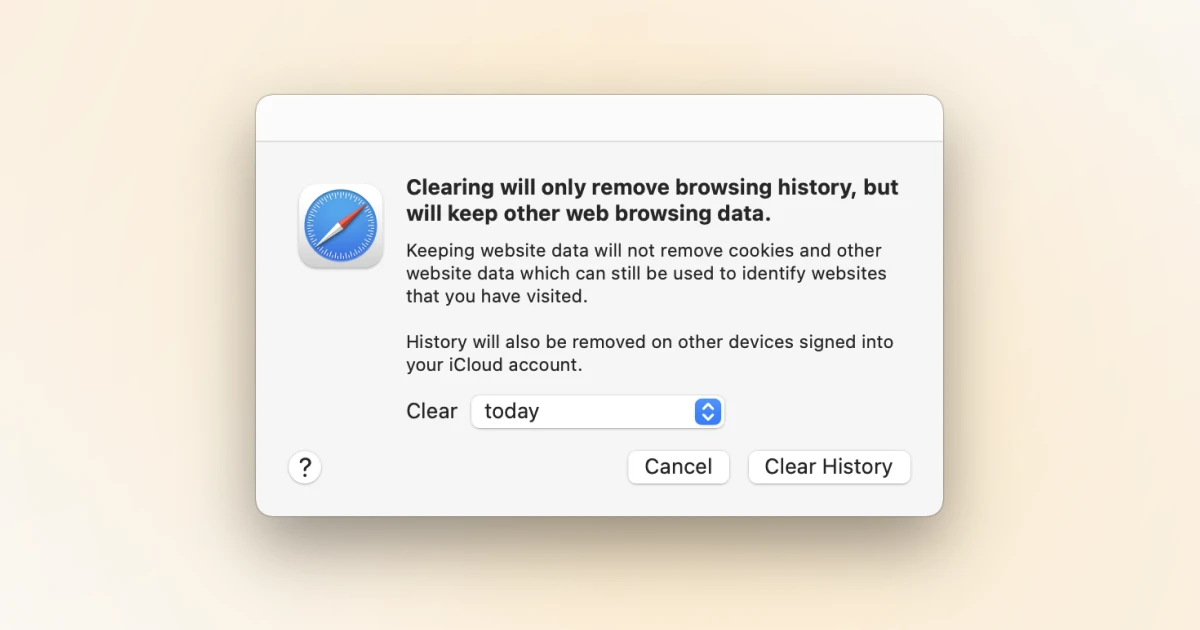This screenshot has width=1200, height=630.
Task: Click the Clear label beside the popup
Action: coord(431,410)
